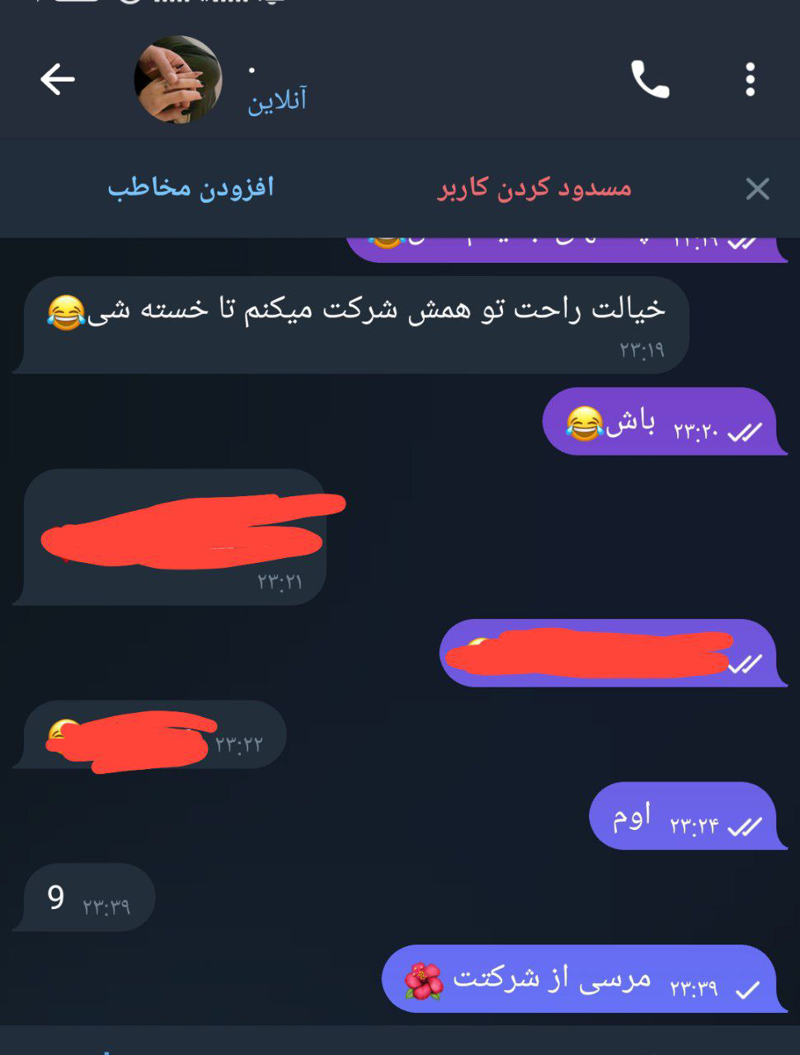The height and width of the screenshot is (1055, 800).
Task: Dismiss the add/block bar with X
Action: tap(758, 189)
